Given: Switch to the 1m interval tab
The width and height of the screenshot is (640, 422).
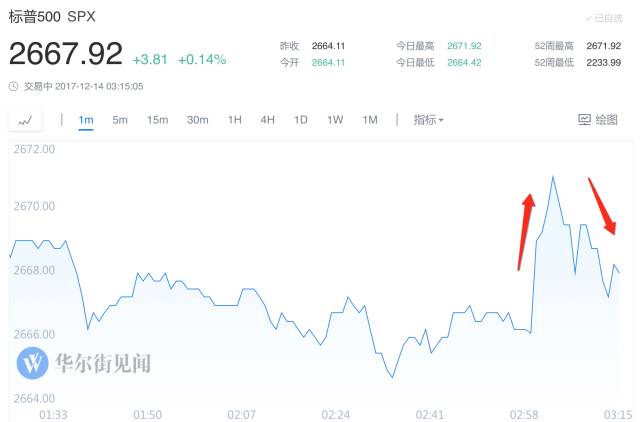Looking at the screenshot, I should 86,120.
